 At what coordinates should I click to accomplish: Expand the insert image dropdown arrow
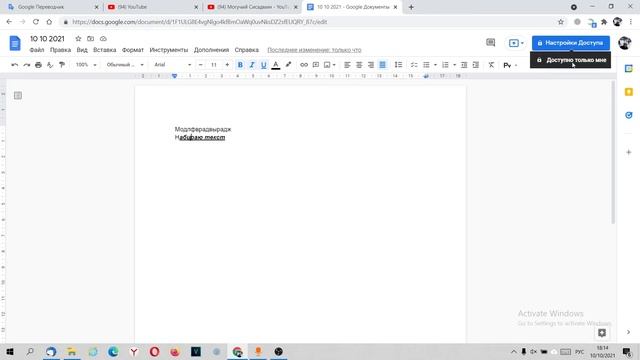point(334,65)
